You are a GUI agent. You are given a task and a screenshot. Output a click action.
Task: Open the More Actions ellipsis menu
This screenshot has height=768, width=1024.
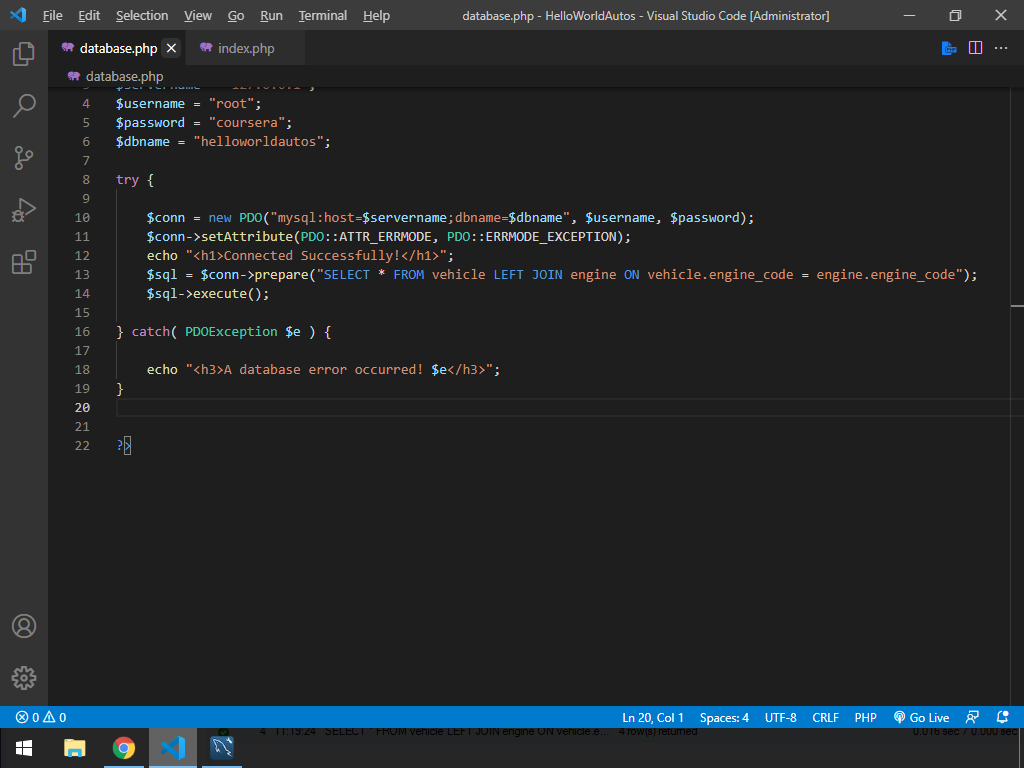[1001, 48]
